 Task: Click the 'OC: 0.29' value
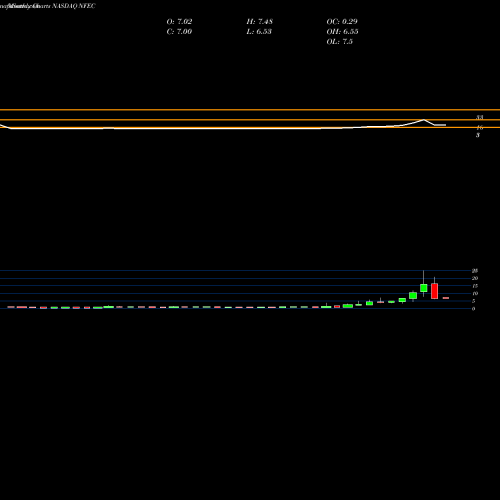342,22
